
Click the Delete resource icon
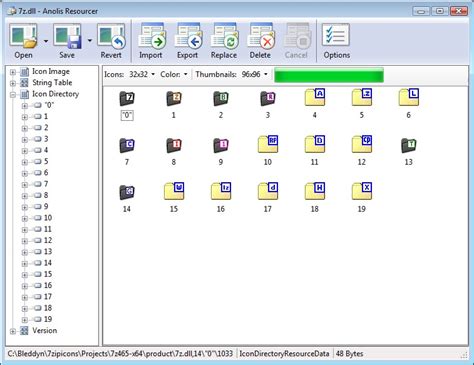(261, 36)
